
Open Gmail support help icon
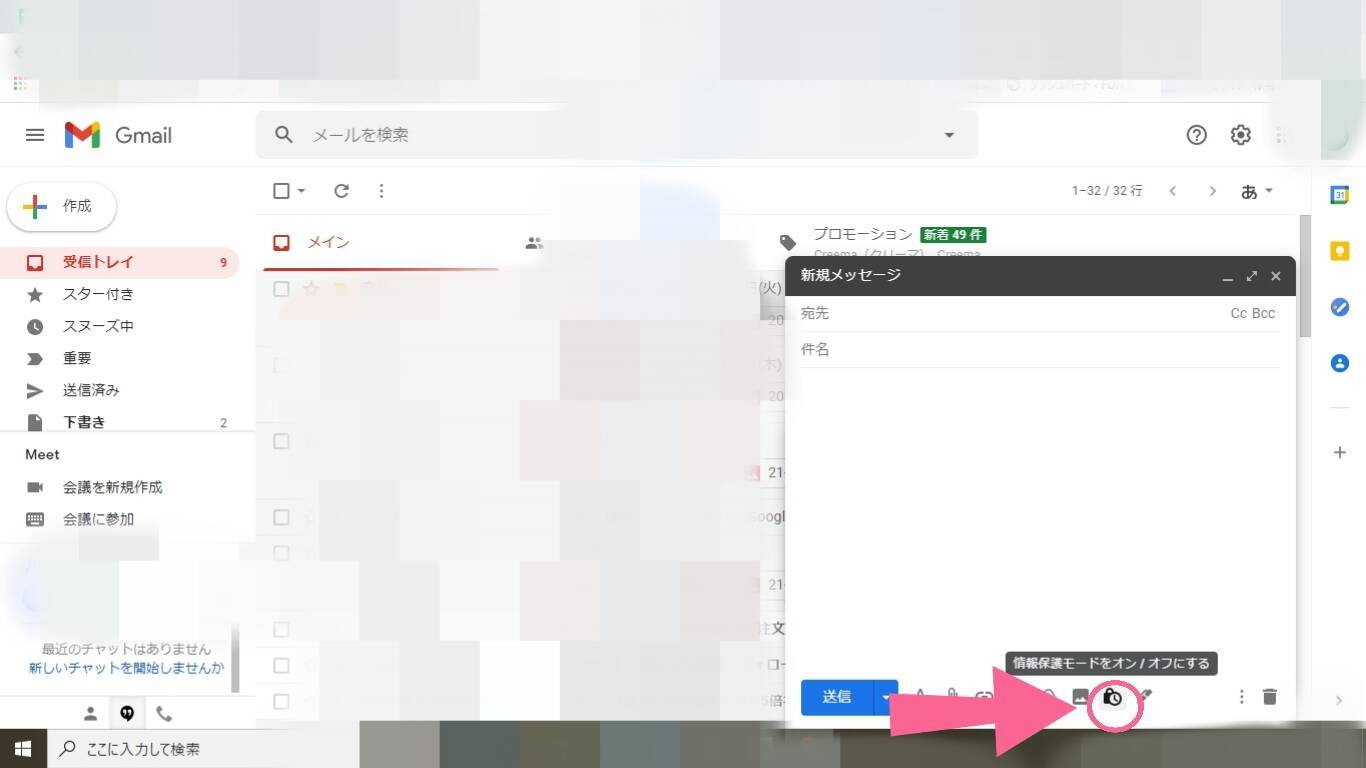click(x=1196, y=135)
